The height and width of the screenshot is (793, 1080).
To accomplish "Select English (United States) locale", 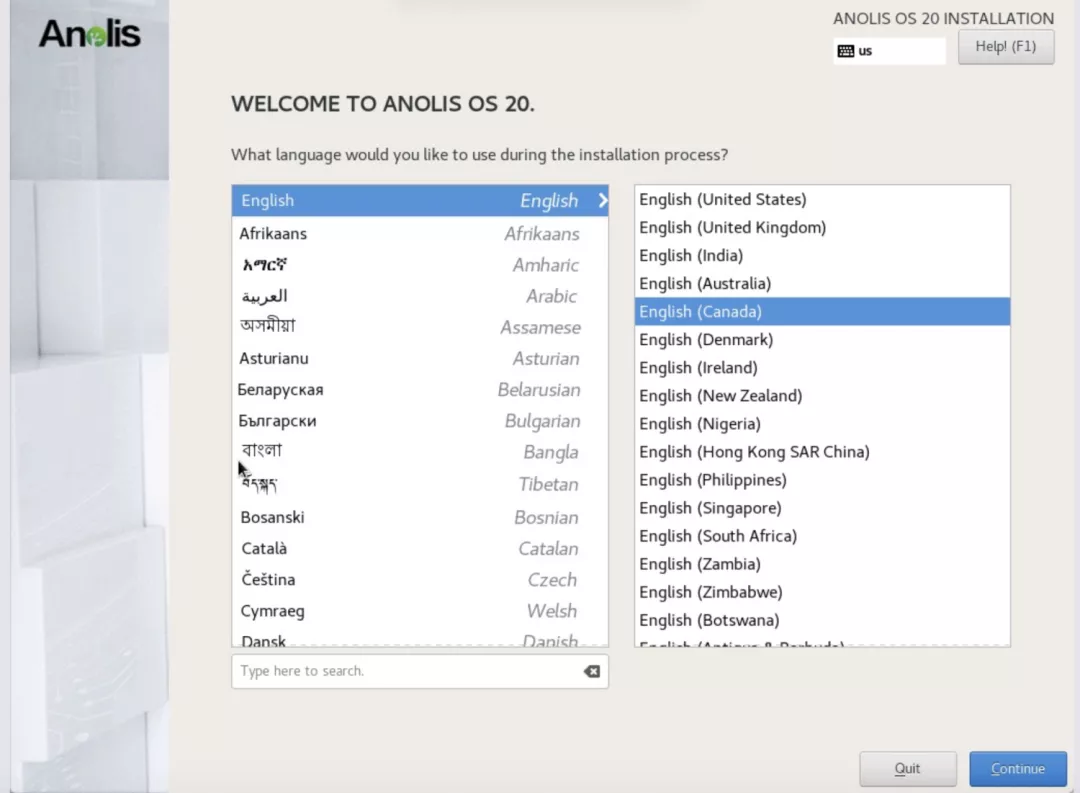I will click(822, 199).
